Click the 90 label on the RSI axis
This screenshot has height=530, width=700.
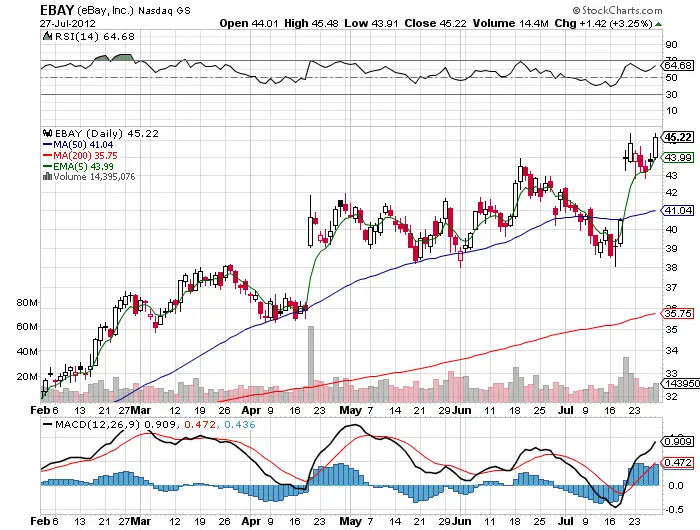point(671,45)
